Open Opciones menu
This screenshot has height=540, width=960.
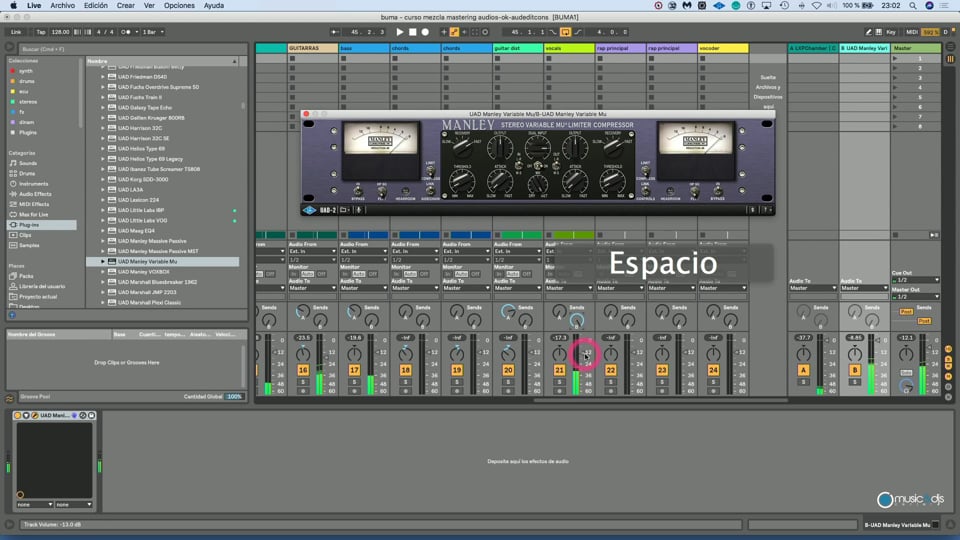179,6
